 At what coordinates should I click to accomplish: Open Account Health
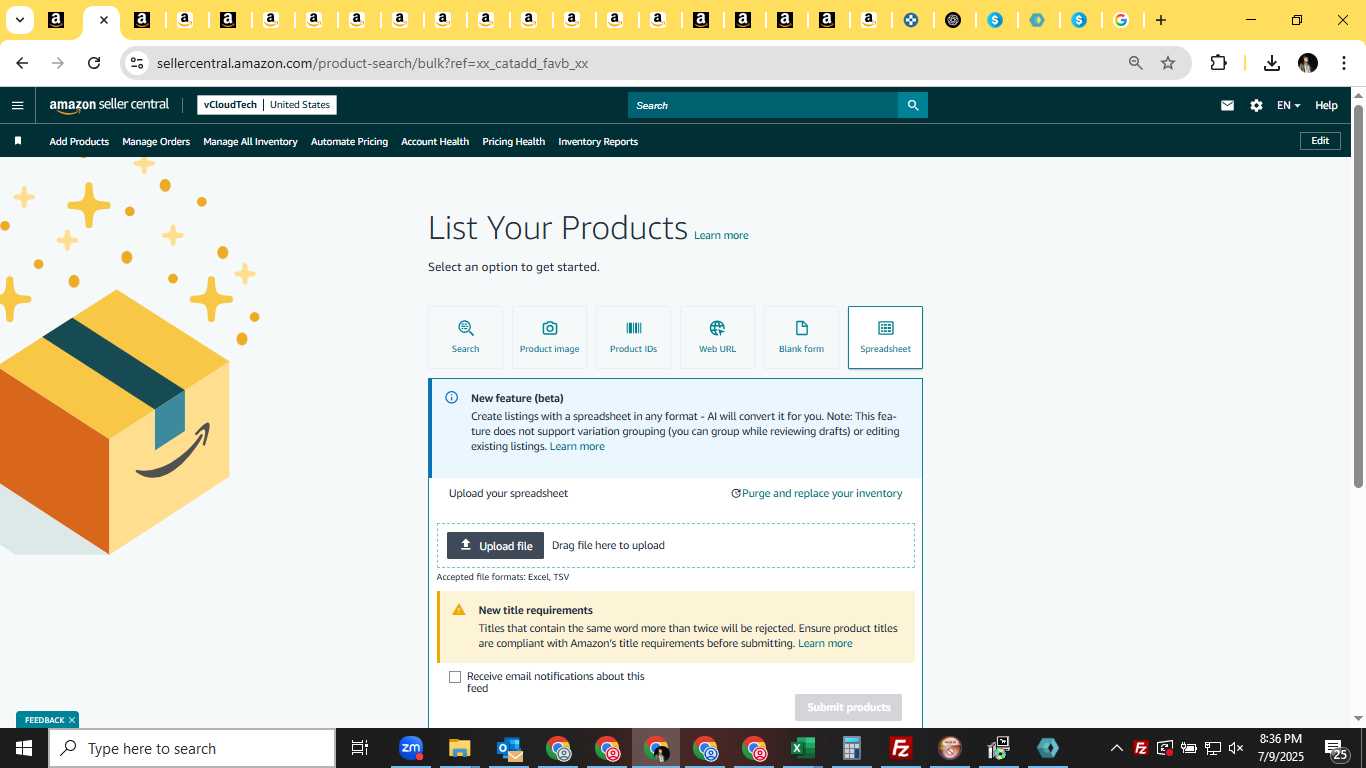435,142
